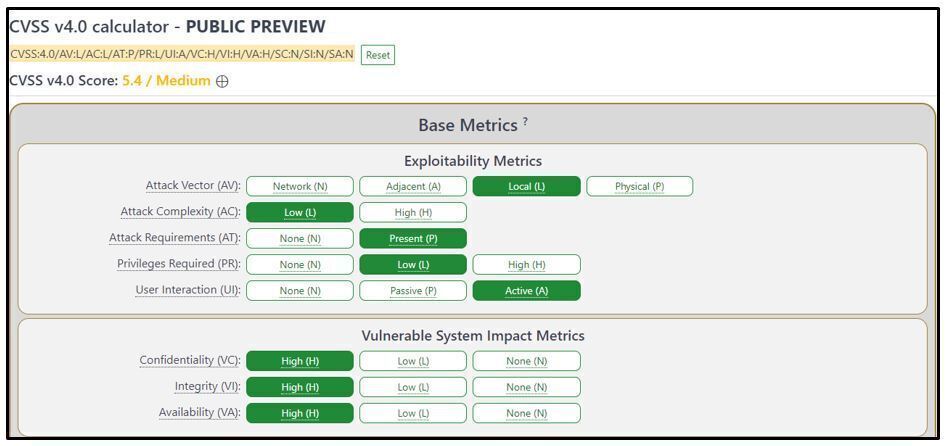
Task: Choose Adjacent (A) for Attack Vector
Action: point(413,186)
